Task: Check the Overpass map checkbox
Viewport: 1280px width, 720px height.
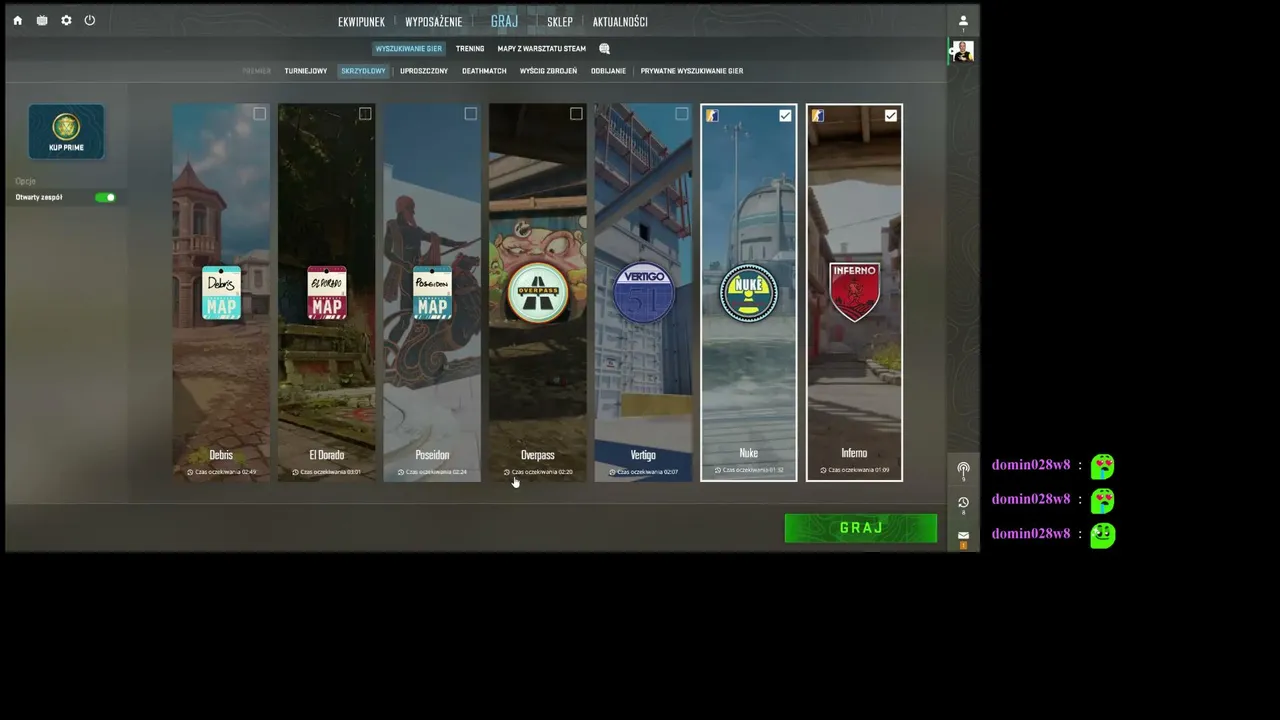Action: [x=576, y=114]
